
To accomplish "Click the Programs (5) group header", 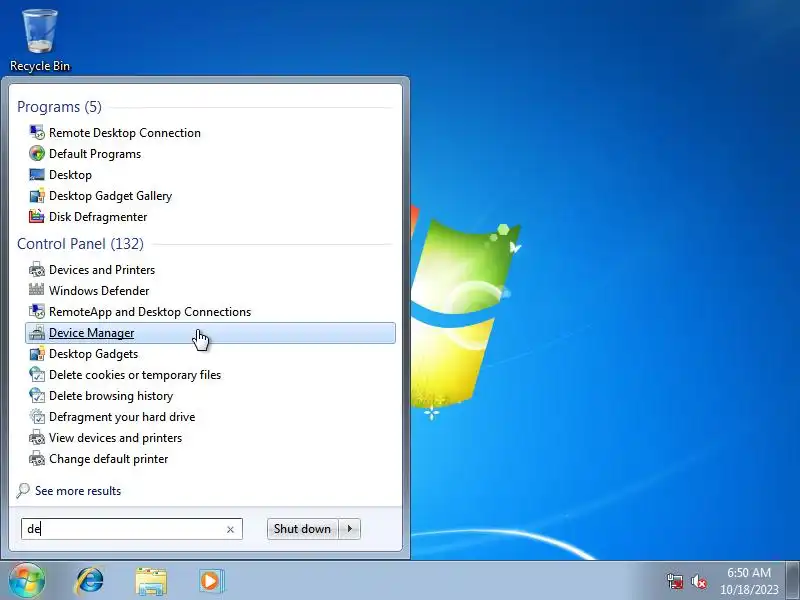I will pos(59,107).
